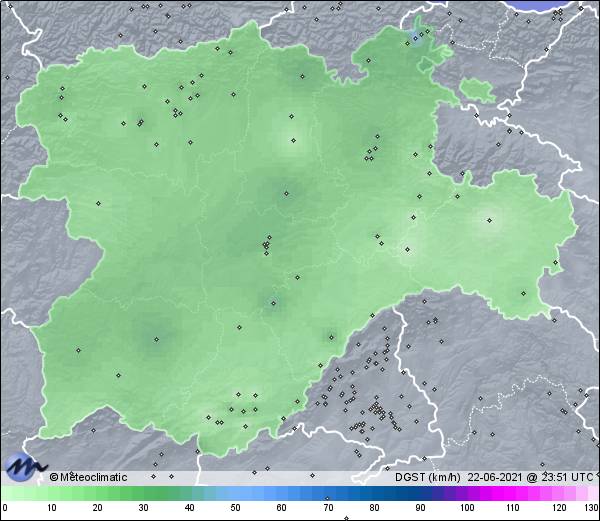Click the 23:51 UTC time text

click(x=566, y=477)
